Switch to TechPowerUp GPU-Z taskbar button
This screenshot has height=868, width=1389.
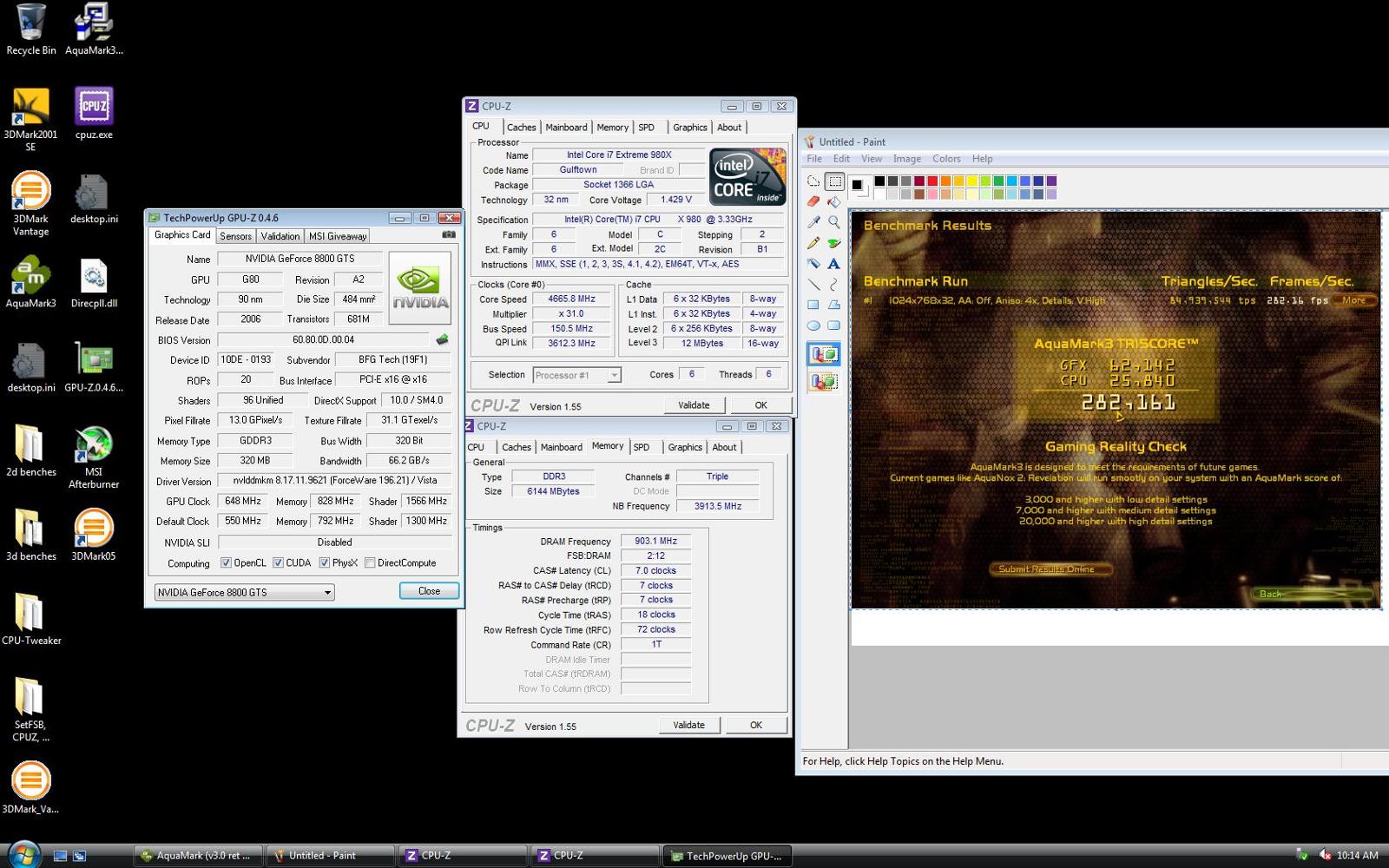[x=727, y=856]
